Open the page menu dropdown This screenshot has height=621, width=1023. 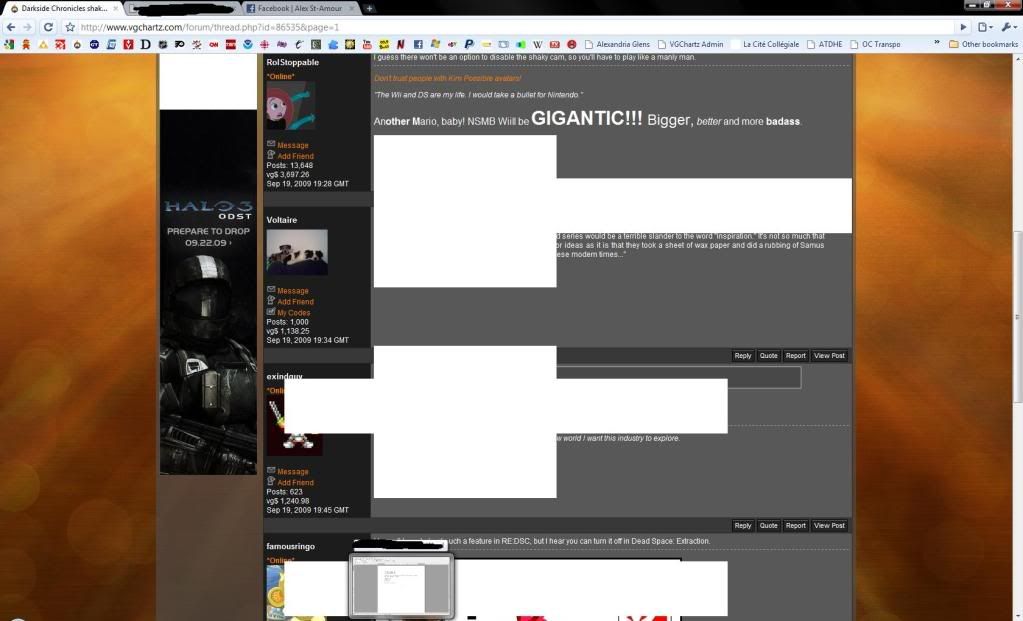coord(985,27)
